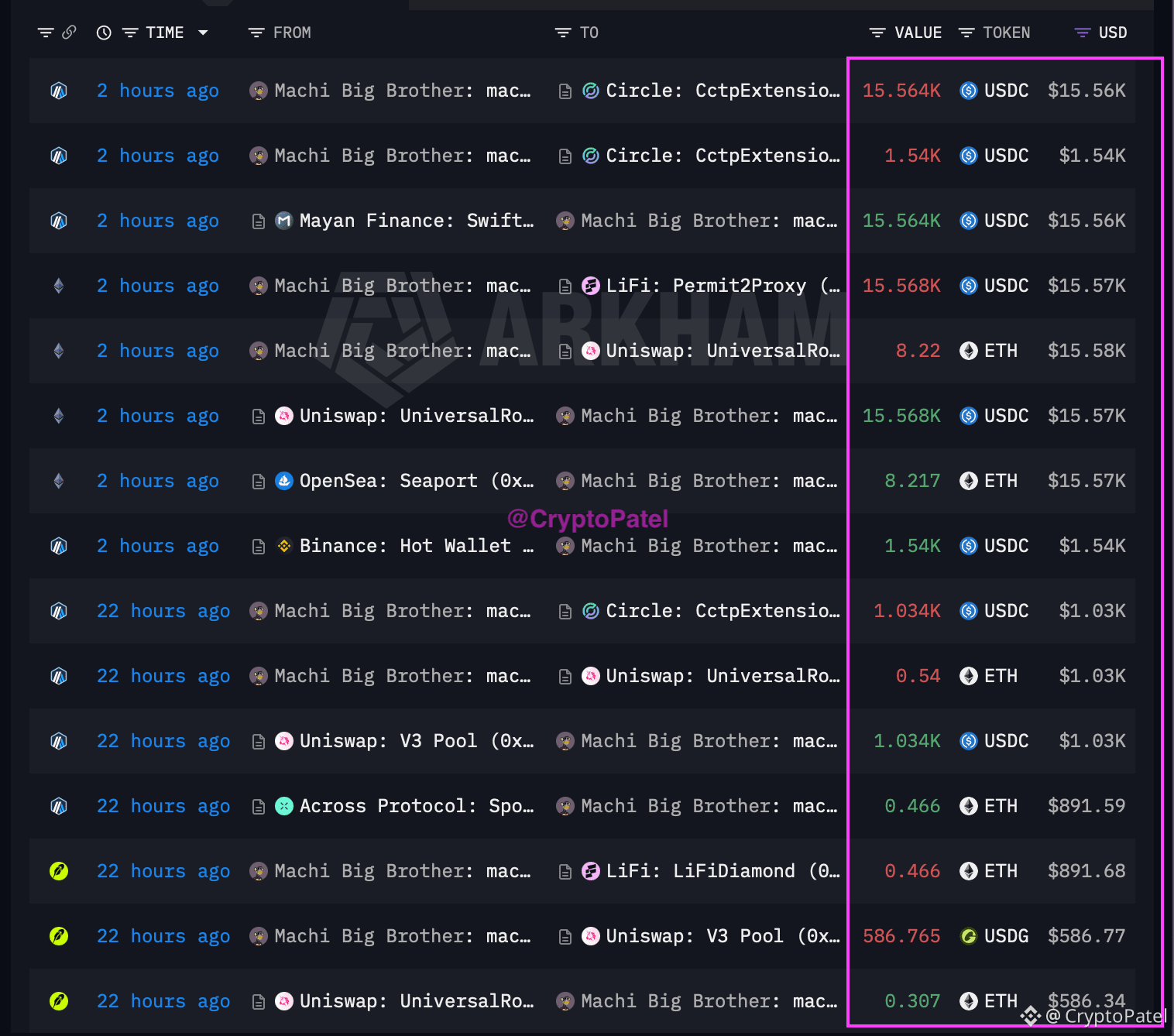Click the Ethereum chain icon in the LiFi Permit2Proxy row

(x=59, y=286)
